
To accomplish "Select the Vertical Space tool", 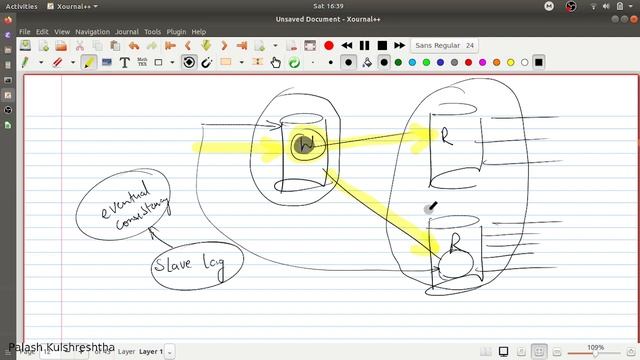I will 258,62.
